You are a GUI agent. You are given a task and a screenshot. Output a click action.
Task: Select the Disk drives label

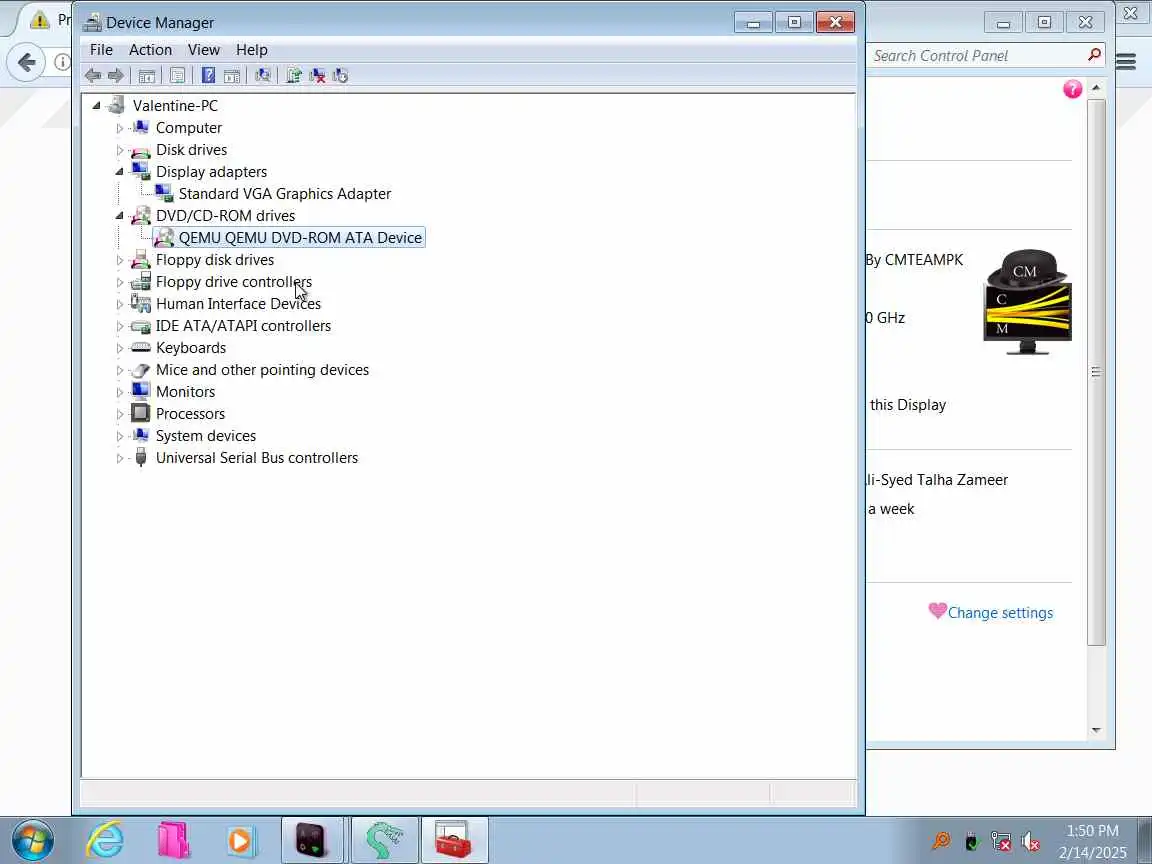coord(191,150)
